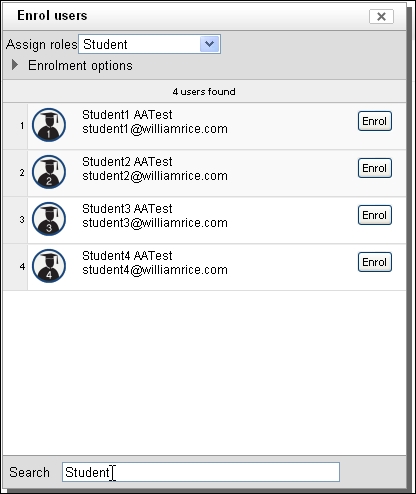Enrol Student2 AATest
This screenshot has height=494, width=416.
point(375,168)
